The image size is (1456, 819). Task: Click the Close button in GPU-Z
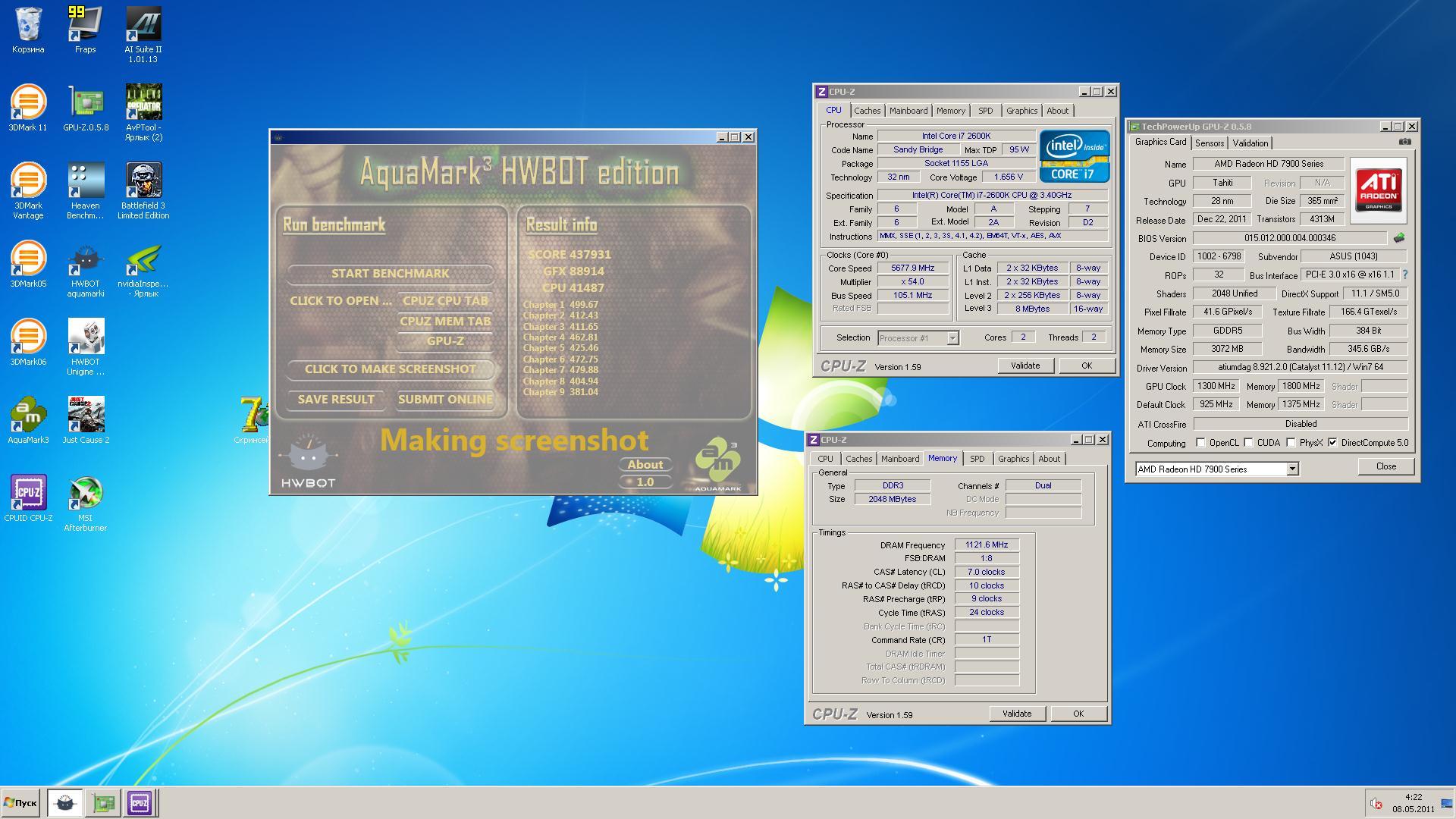click(1385, 466)
